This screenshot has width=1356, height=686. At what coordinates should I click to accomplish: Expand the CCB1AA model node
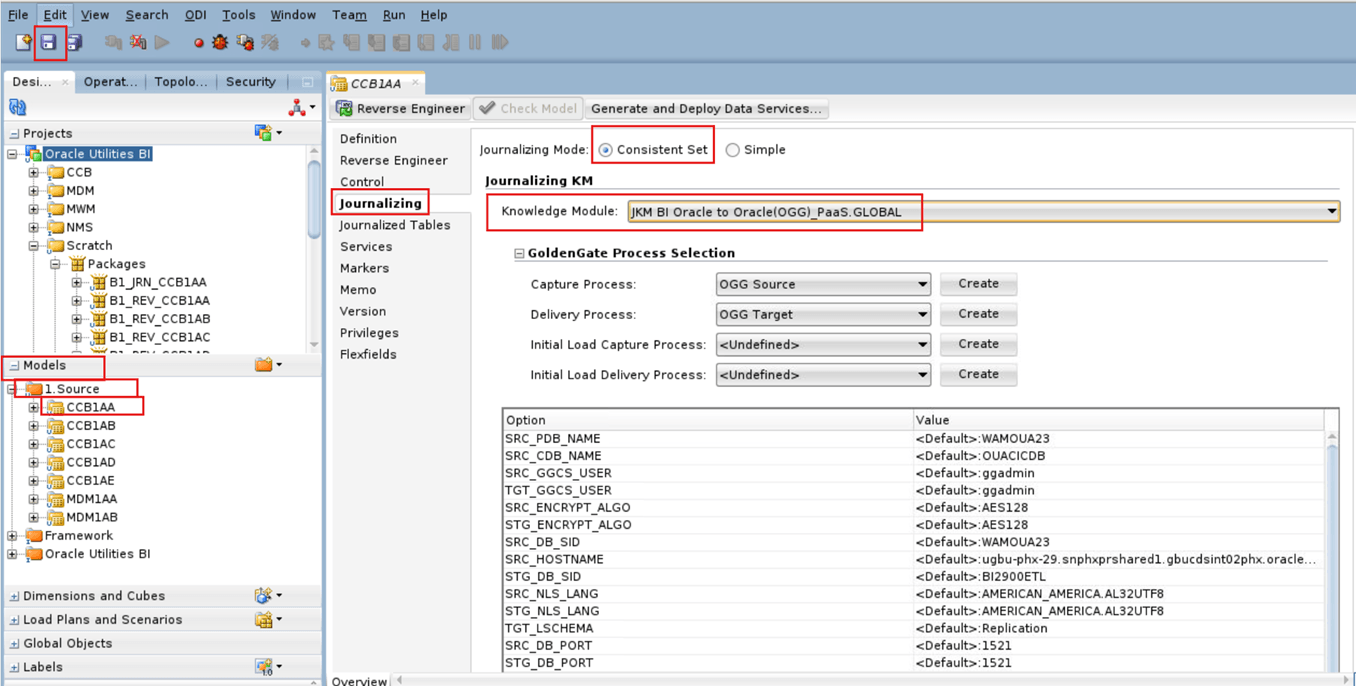click(34, 407)
